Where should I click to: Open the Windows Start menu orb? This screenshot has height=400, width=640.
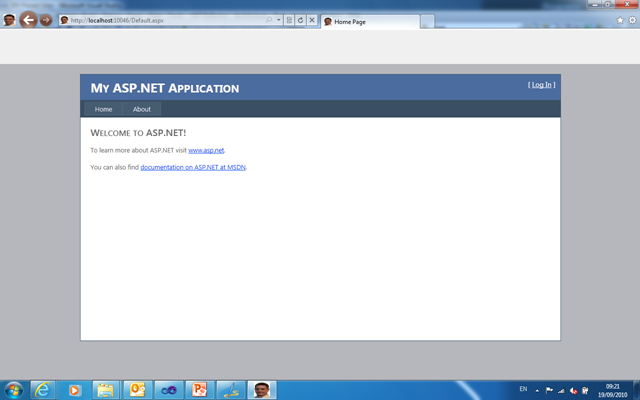(x=13, y=390)
